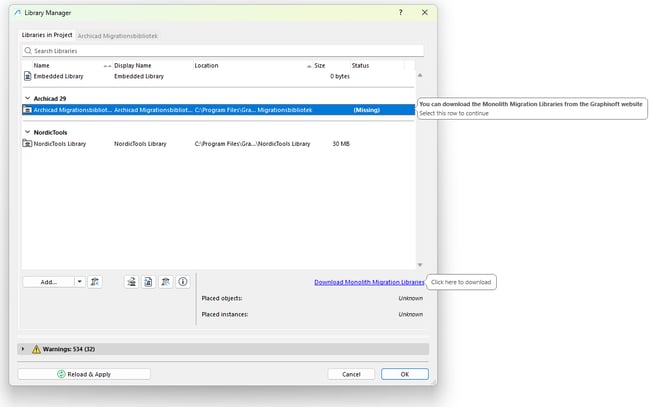
Task: Click the Cancel button
Action: 351,374
